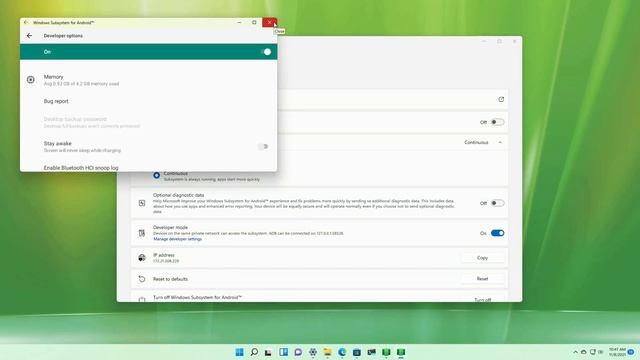The height and width of the screenshot is (360, 640).
Task: Expand the Continuous dropdown in the settings window
Action: pyautogui.click(x=483, y=142)
